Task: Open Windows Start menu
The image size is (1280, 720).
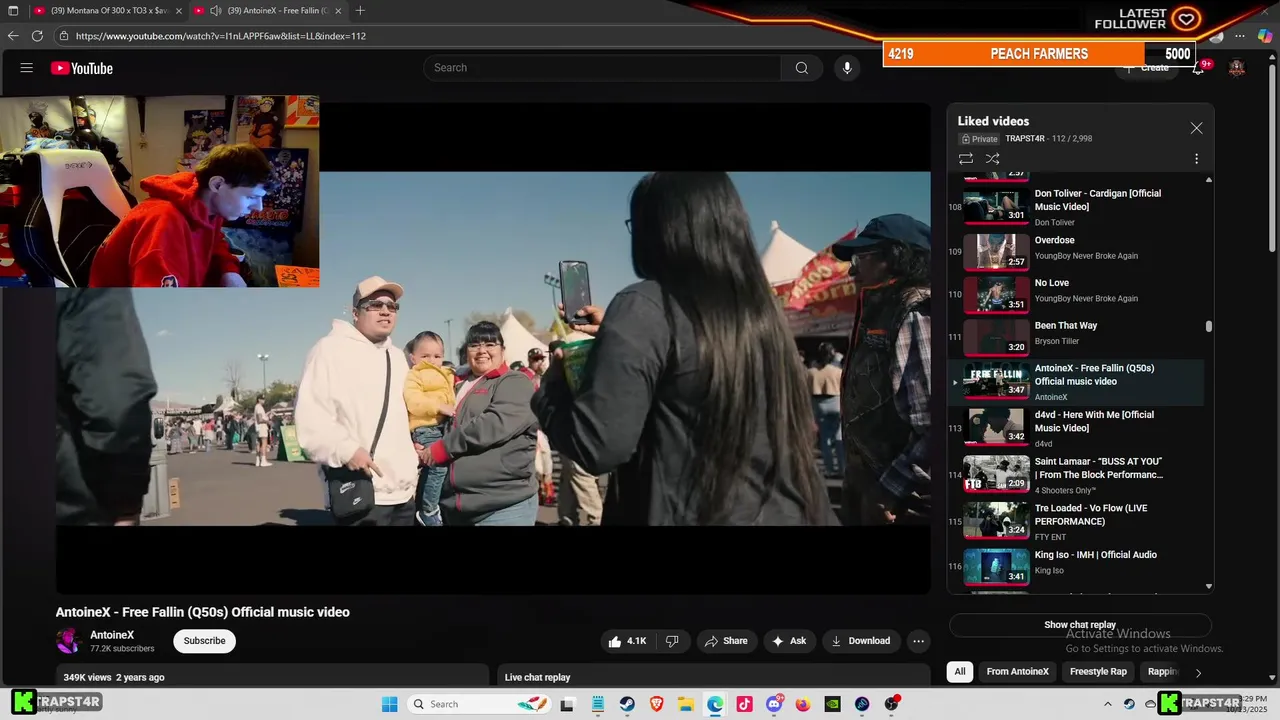Action: 390,704
